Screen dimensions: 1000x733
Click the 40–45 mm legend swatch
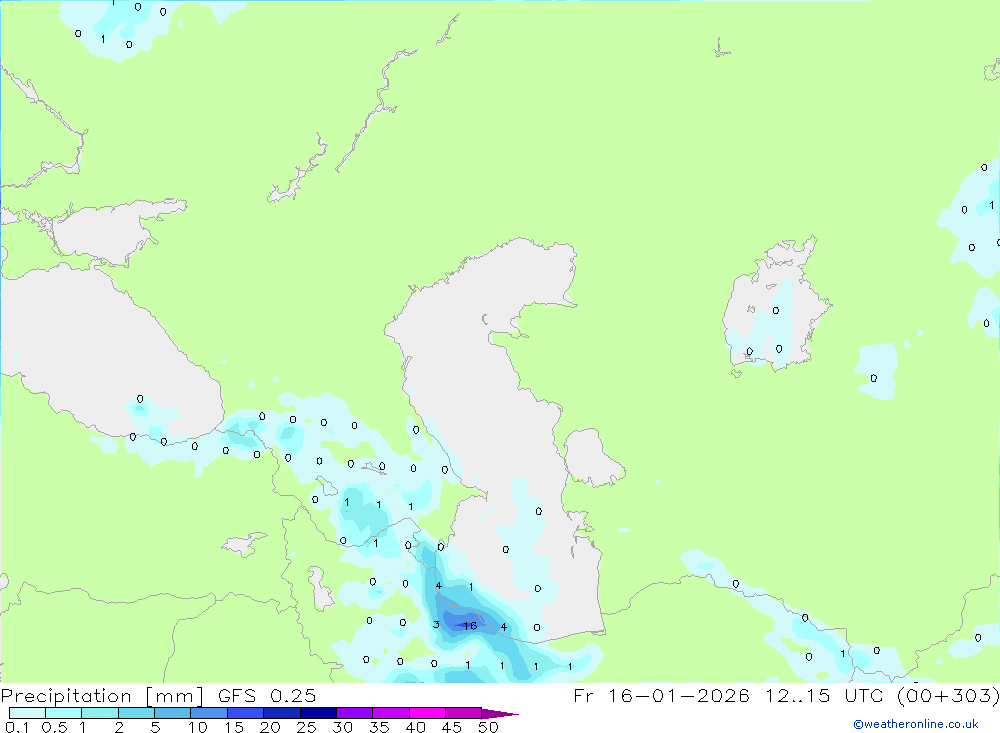pos(427,713)
